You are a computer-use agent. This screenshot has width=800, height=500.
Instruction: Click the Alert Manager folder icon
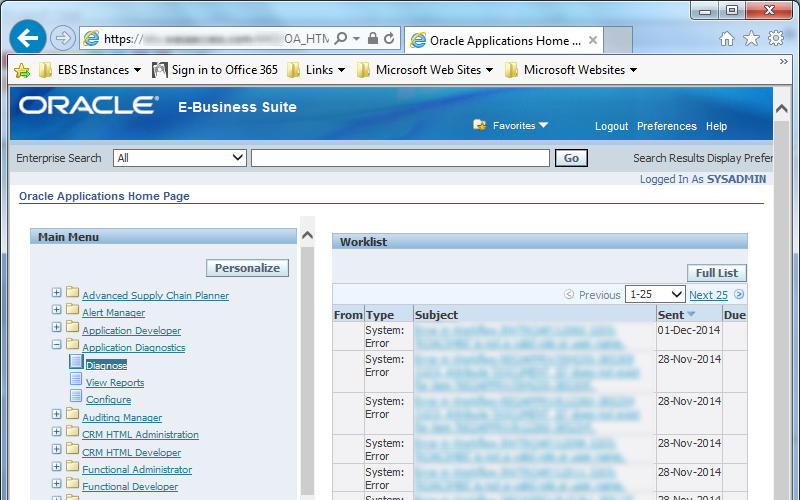[72, 309]
